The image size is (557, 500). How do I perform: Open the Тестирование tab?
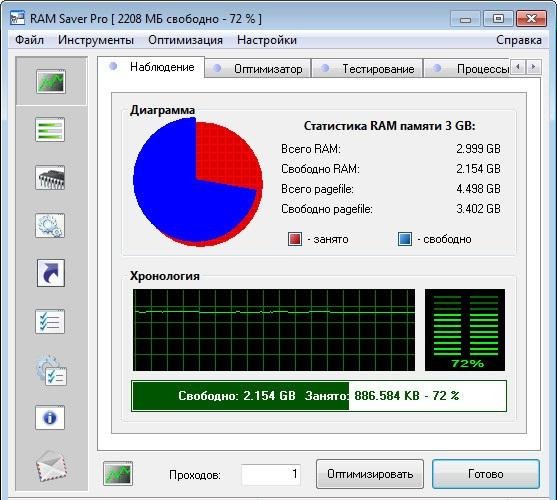click(x=367, y=68)
